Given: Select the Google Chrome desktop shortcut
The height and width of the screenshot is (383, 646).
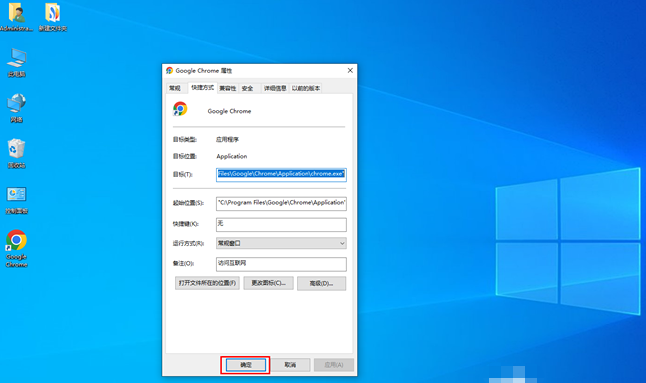Looking at the screenshot, I should click(16, 248).
